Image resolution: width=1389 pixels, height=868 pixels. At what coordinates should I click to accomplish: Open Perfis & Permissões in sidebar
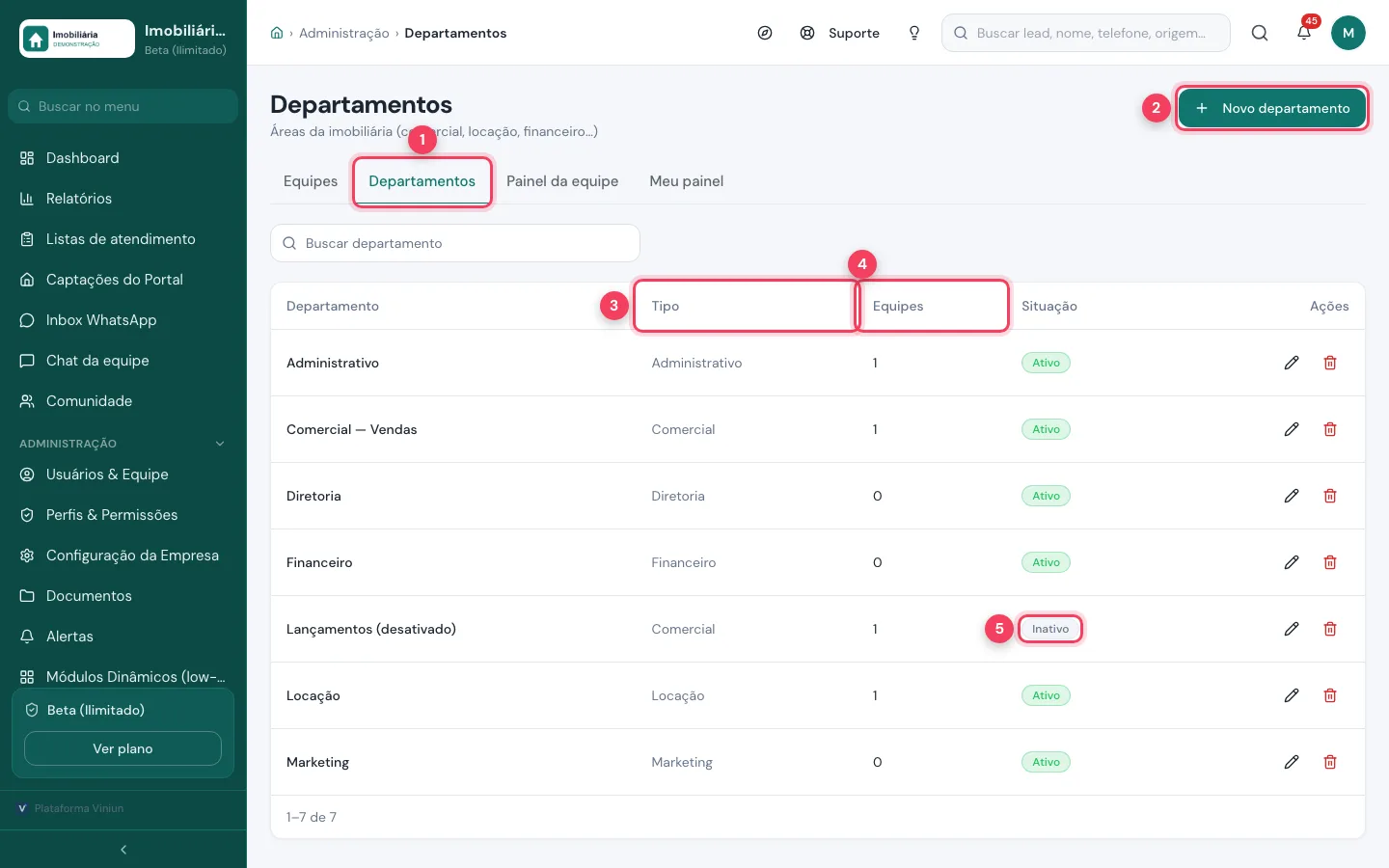[123, 515]
